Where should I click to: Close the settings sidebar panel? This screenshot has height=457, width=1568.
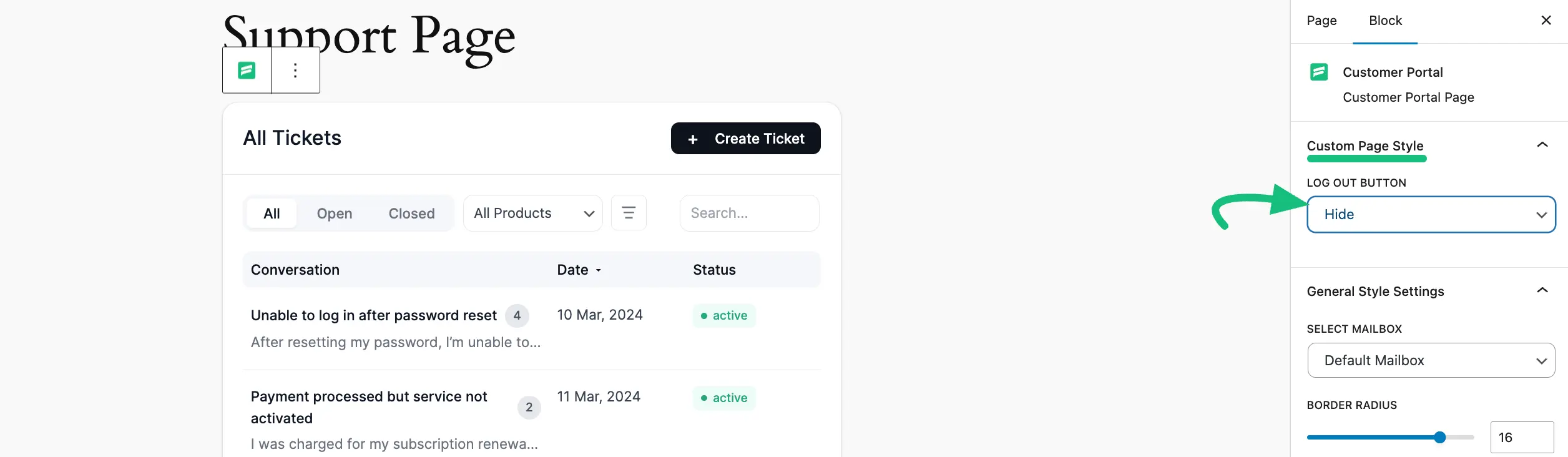tap(1546, 21)
